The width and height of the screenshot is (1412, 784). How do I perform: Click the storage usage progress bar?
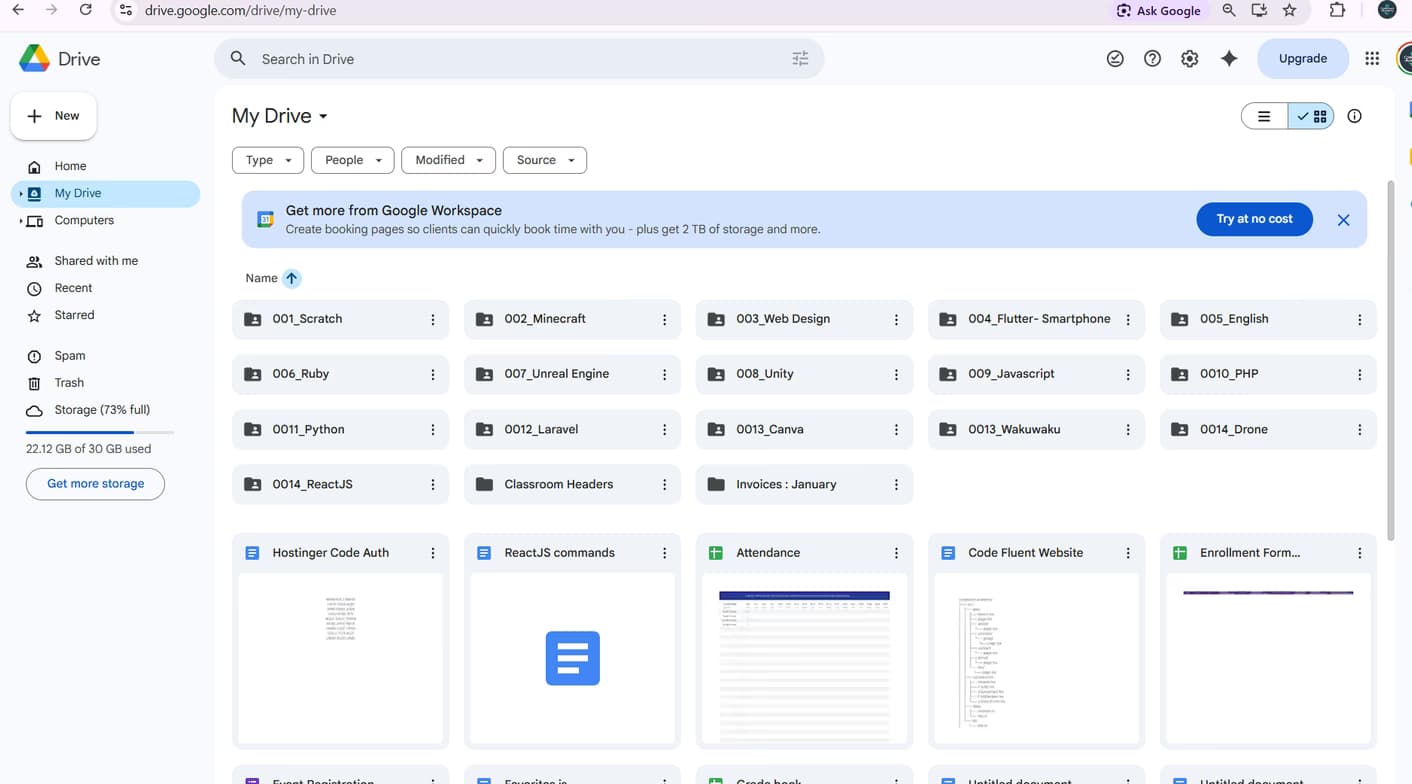click(100, 432)
